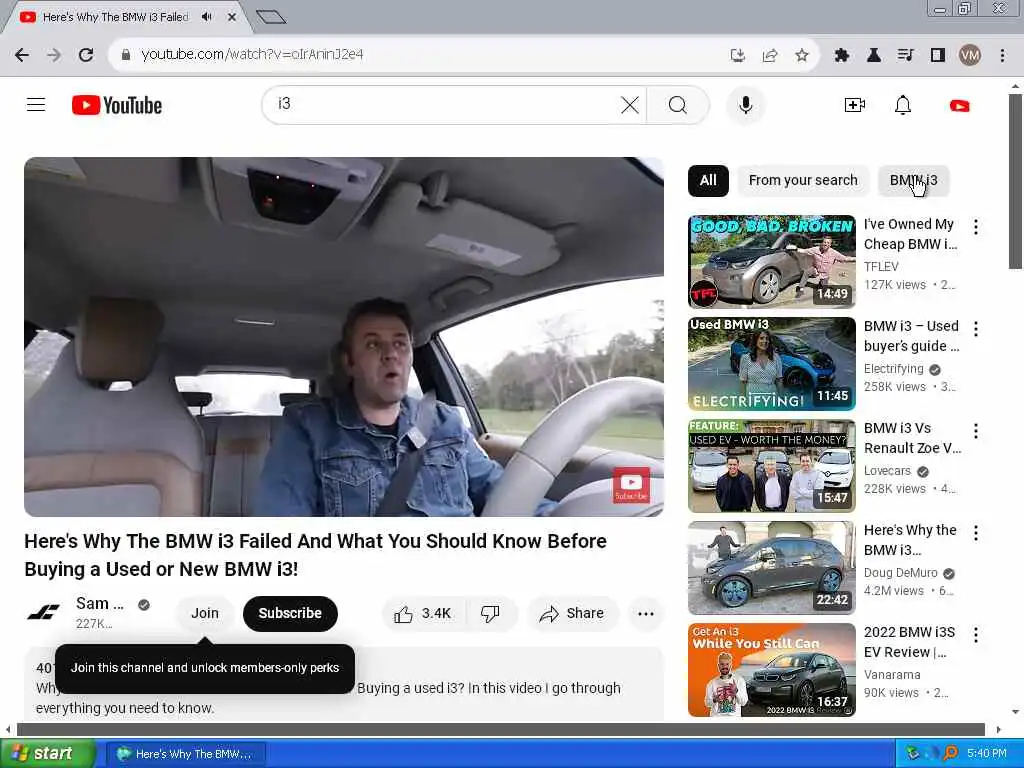Open Doug DeMuro's 22:42 video thumbnail
This screenshot has width=1024, height=768.
[x=771, y=568]
